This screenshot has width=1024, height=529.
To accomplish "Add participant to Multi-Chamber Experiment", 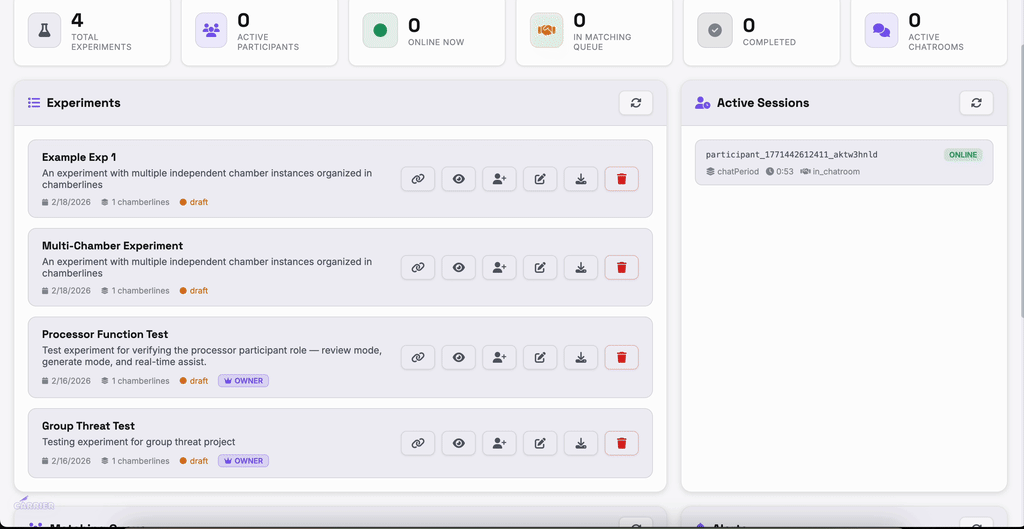I will click(x=500, y=267).
